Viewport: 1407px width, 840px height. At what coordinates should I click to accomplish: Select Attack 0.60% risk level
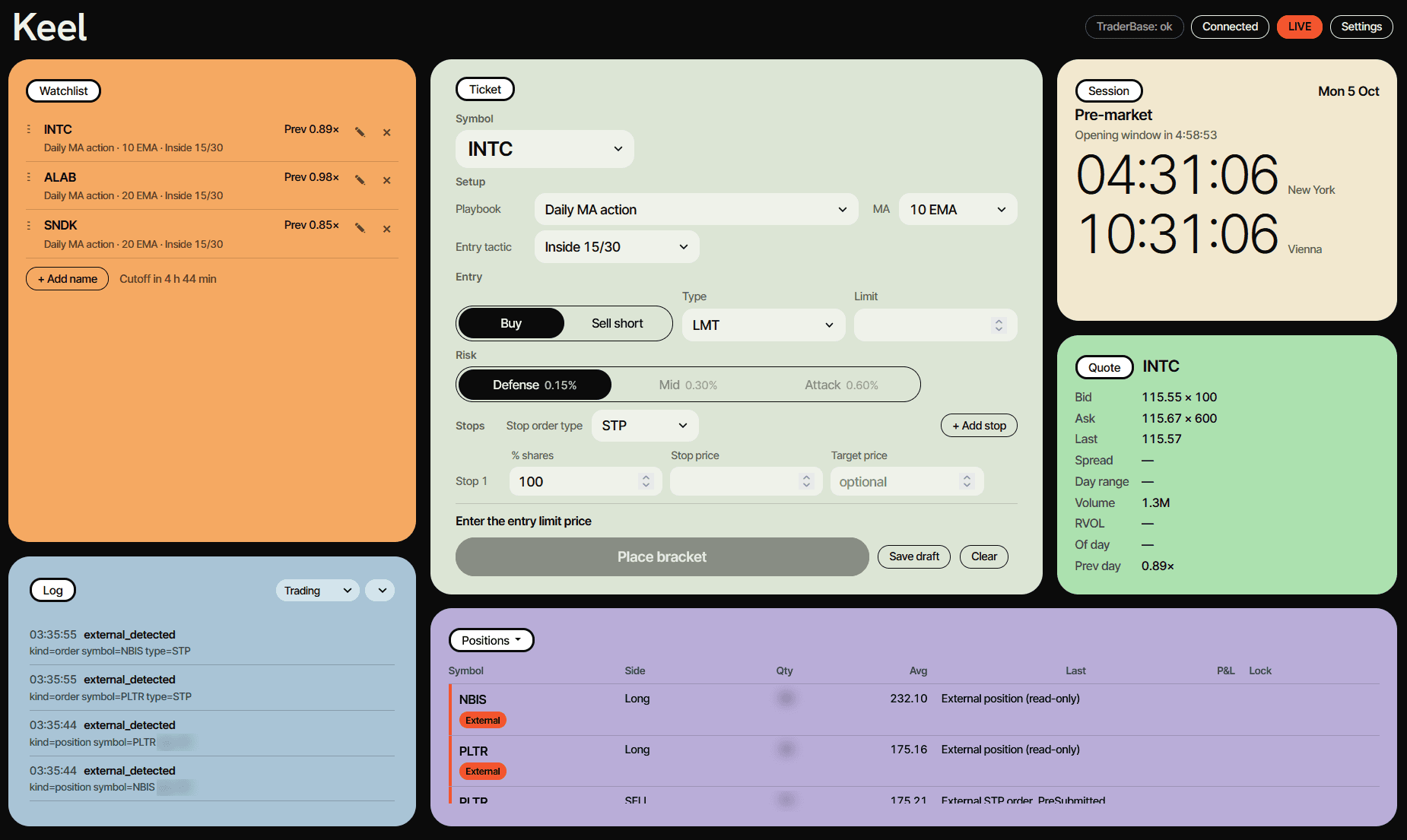841,385
